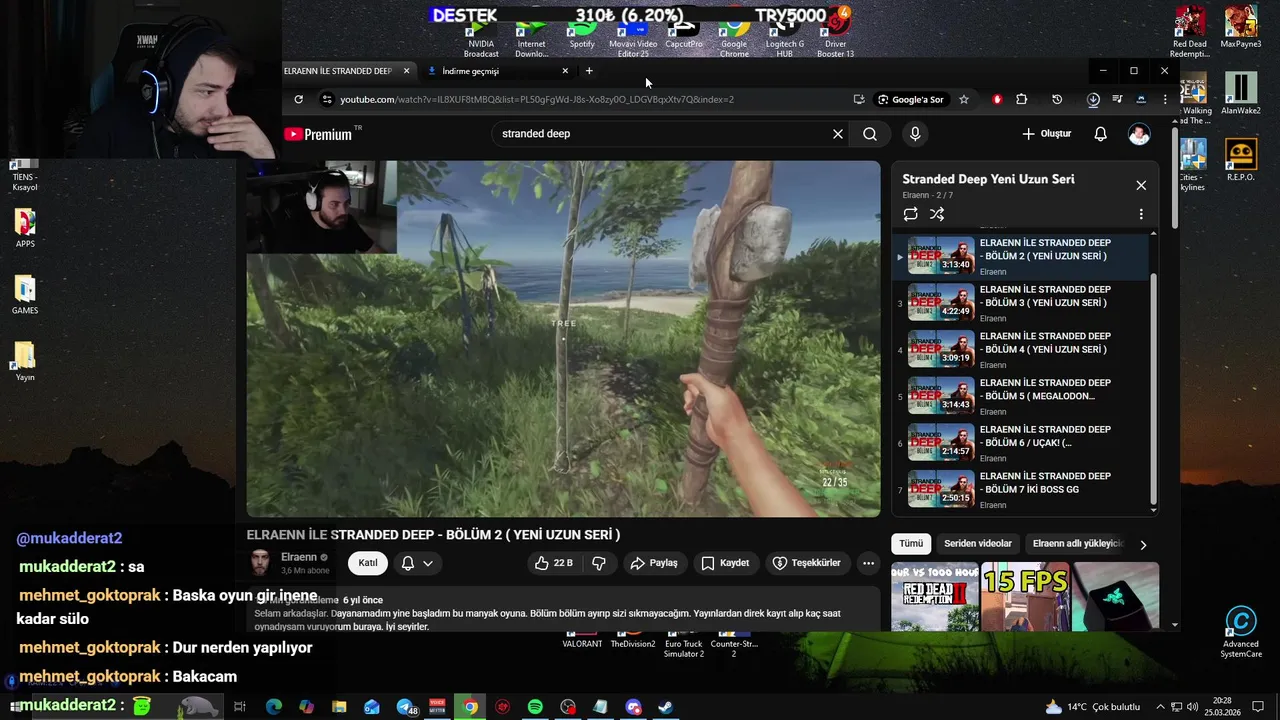
Task: Close the Stranded Deep playlist panel
Action: tap(1141, 185)
